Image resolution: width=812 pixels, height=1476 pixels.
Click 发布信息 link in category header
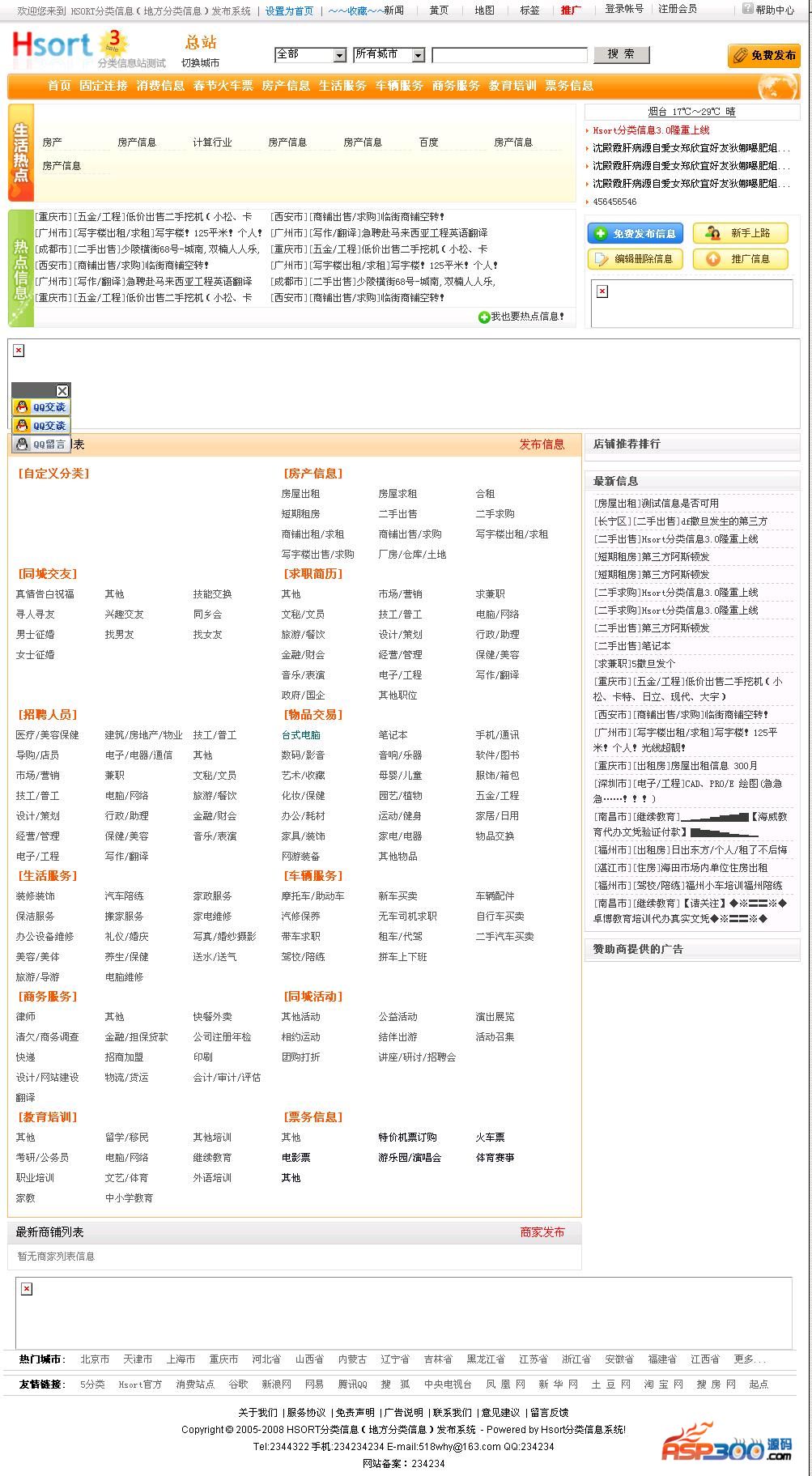click(542, 445)
